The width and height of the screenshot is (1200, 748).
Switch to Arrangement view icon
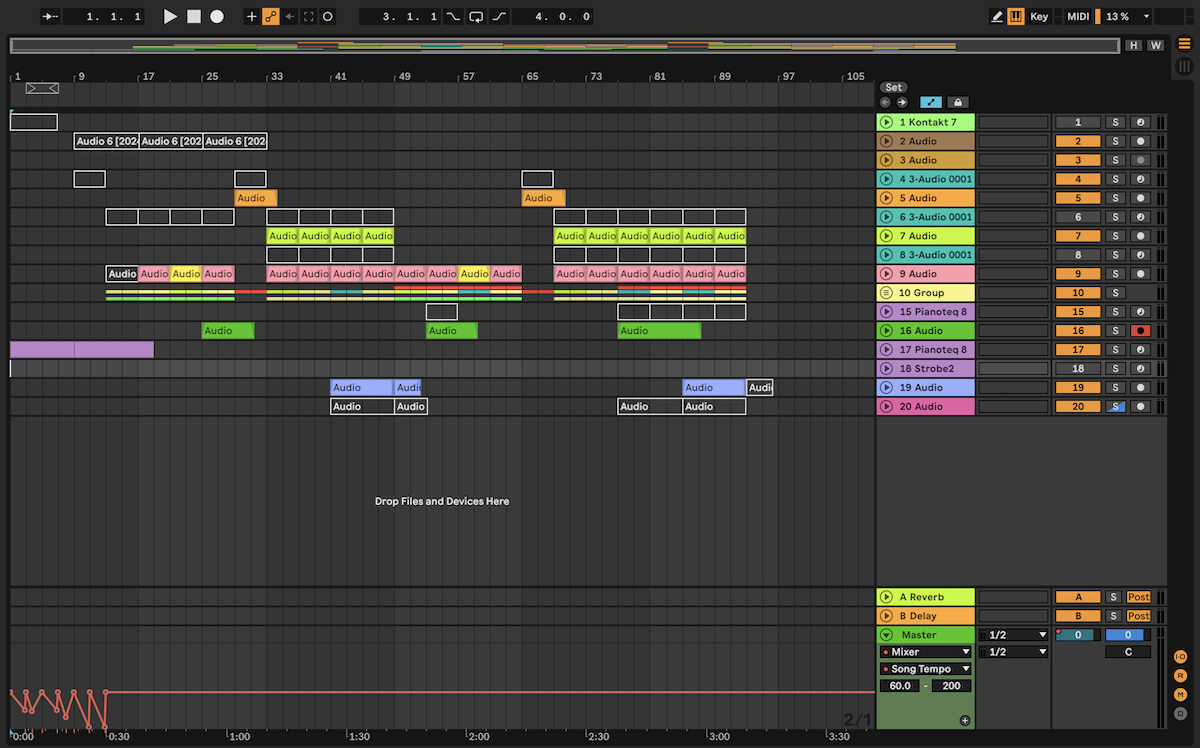[x=1185, y=44]
